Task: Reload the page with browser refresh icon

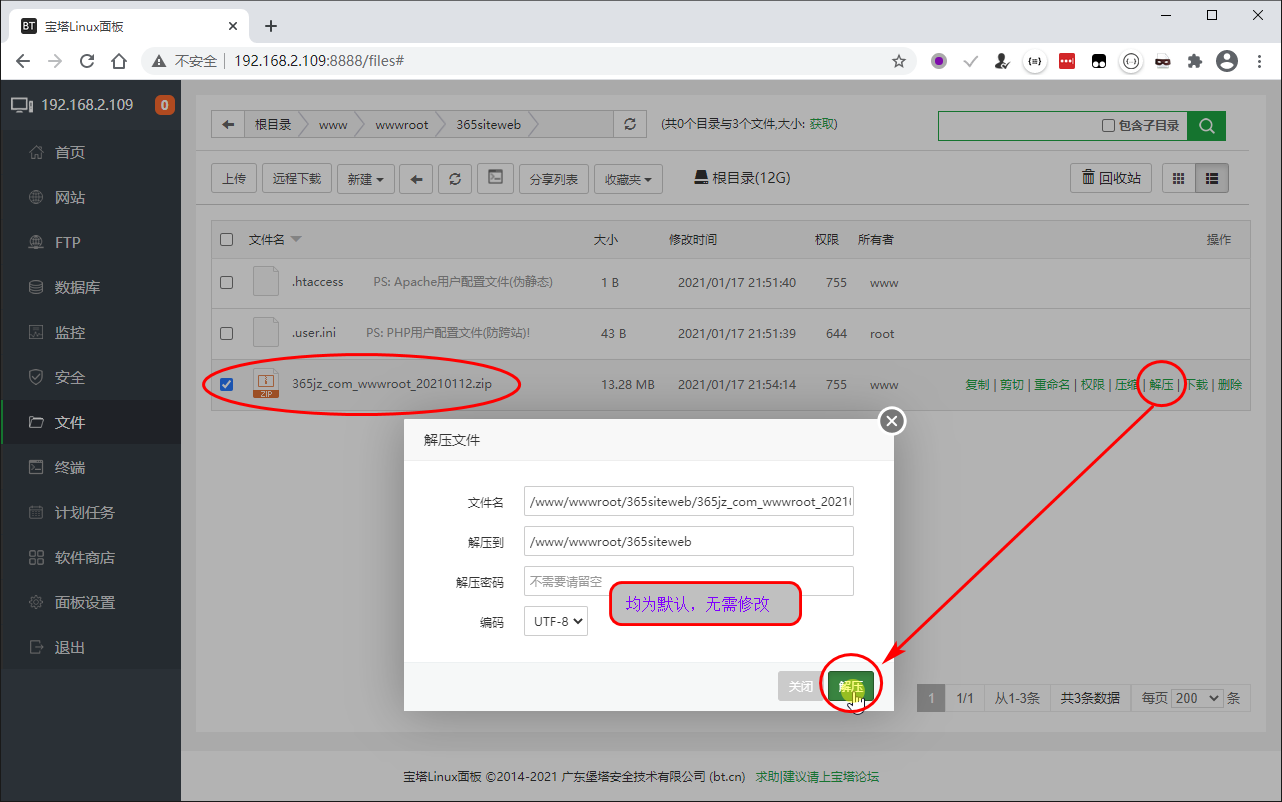Action: (87, 61)
